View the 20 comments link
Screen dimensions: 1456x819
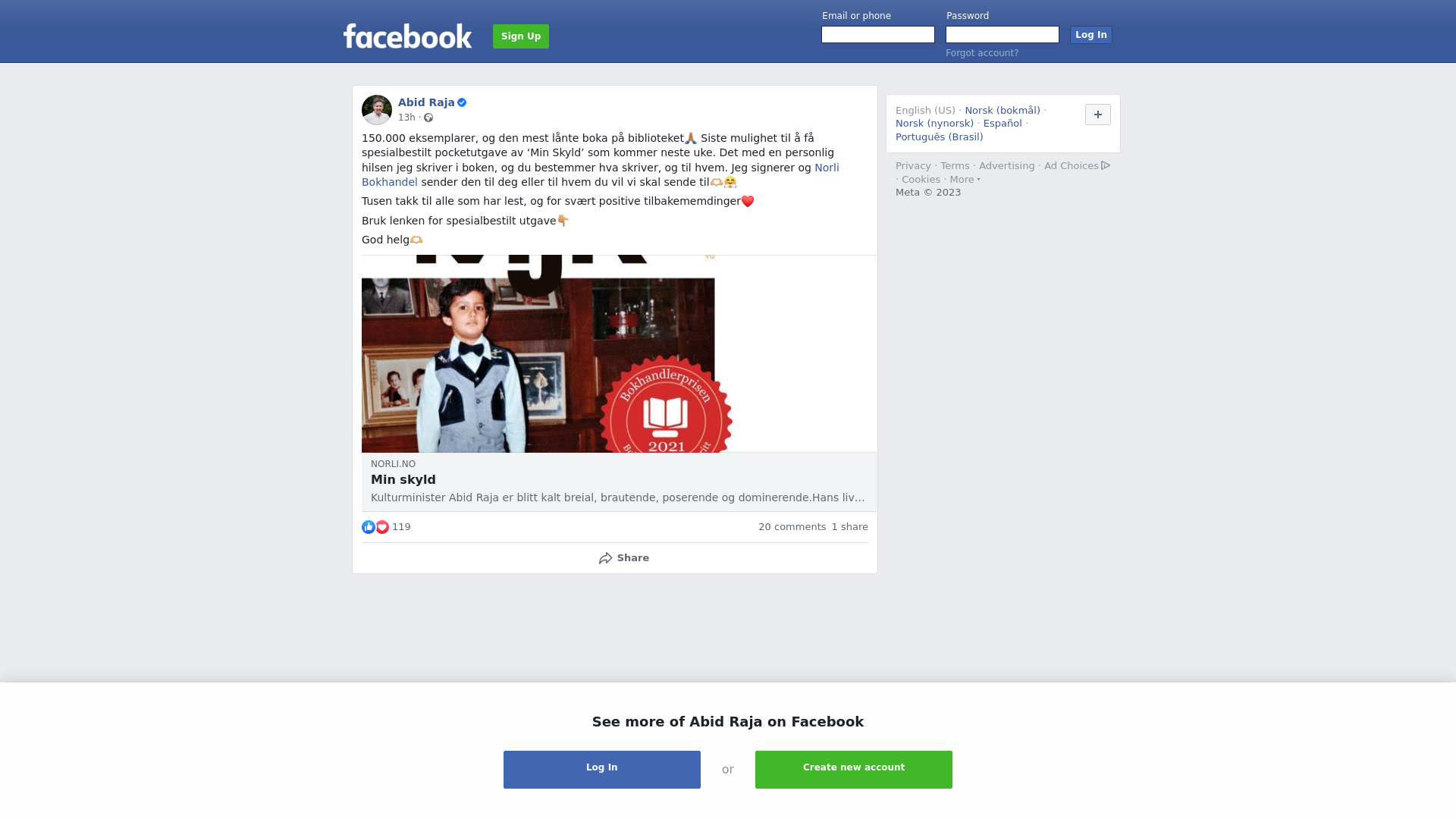792,527
